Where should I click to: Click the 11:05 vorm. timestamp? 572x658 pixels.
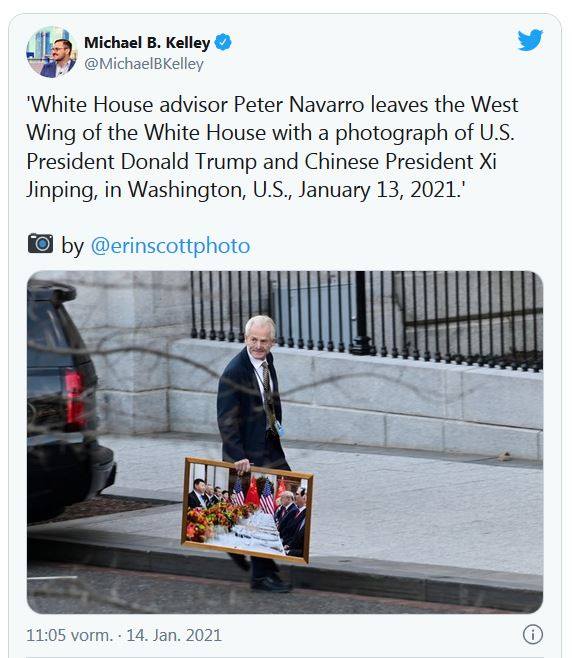[70, 635]
